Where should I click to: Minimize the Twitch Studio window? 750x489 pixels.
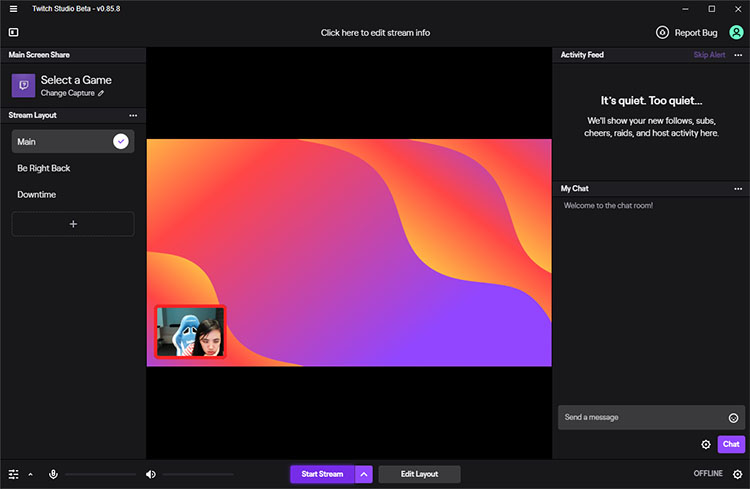(685, 9)
